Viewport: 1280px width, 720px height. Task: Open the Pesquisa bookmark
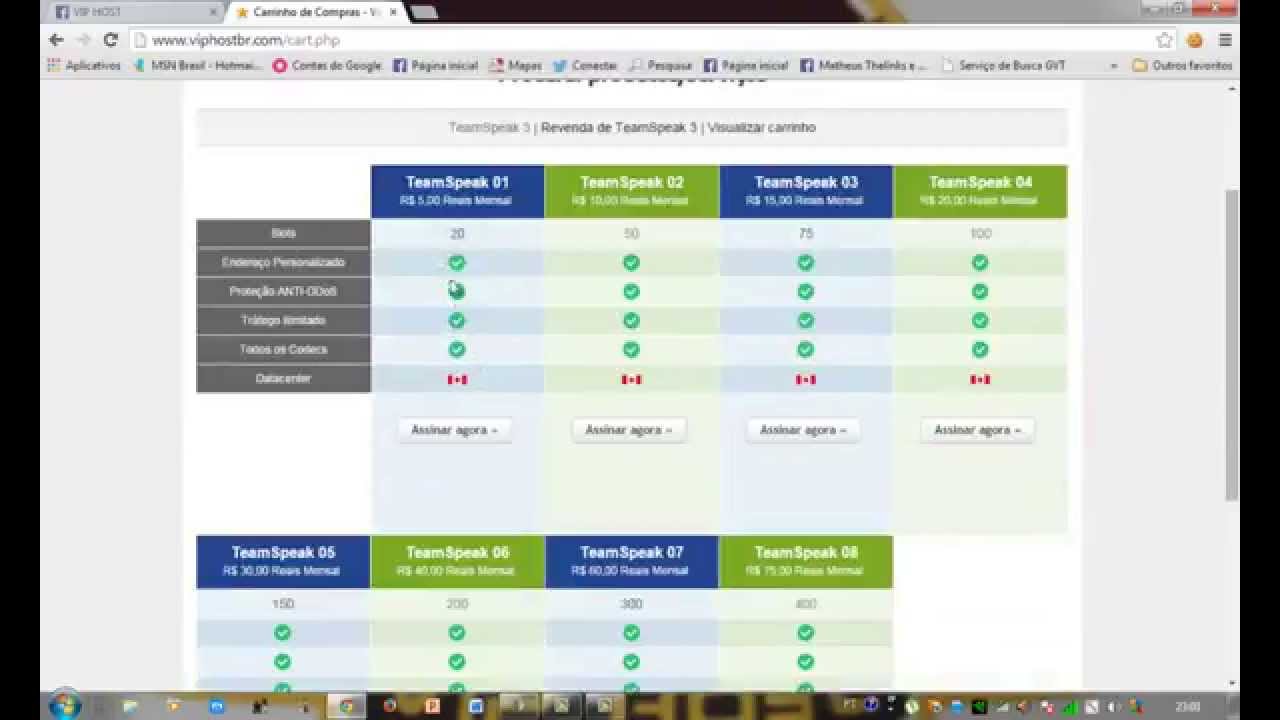click(660, 65)
